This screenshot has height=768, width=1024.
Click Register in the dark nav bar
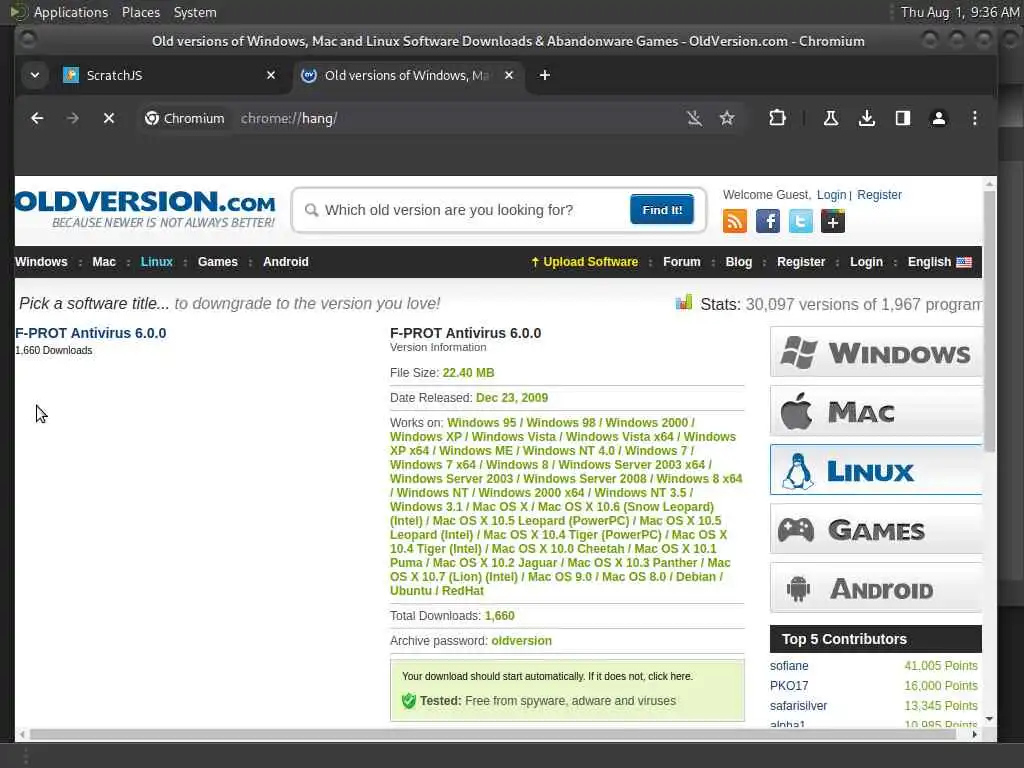801,262
